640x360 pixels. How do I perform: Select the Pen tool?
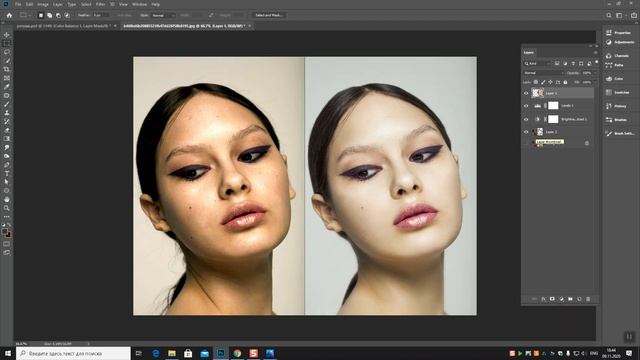[x=7, y=165]
